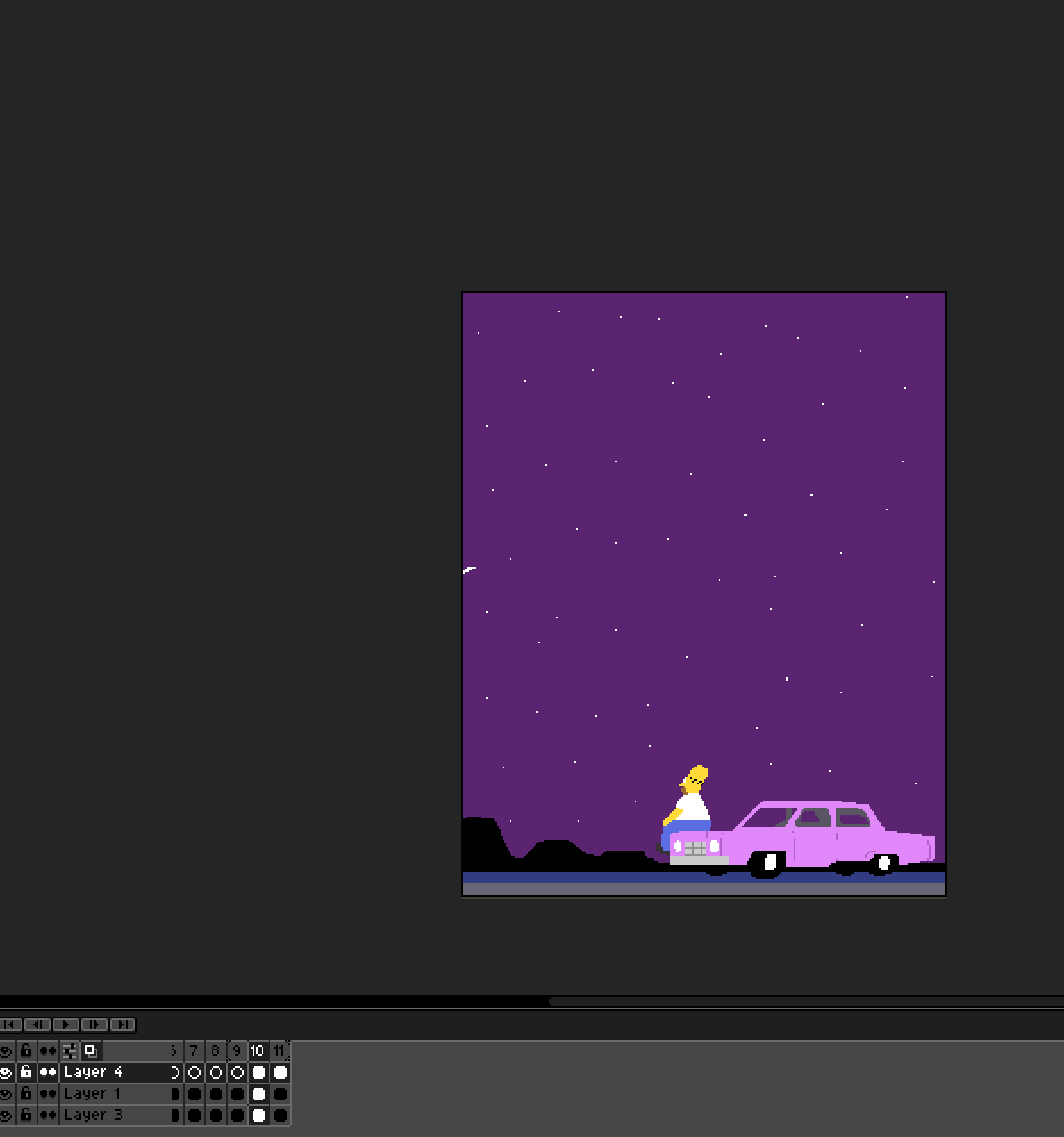
Task: Lock Layer 4 via padlock icon
Action: pos(26,1072)
